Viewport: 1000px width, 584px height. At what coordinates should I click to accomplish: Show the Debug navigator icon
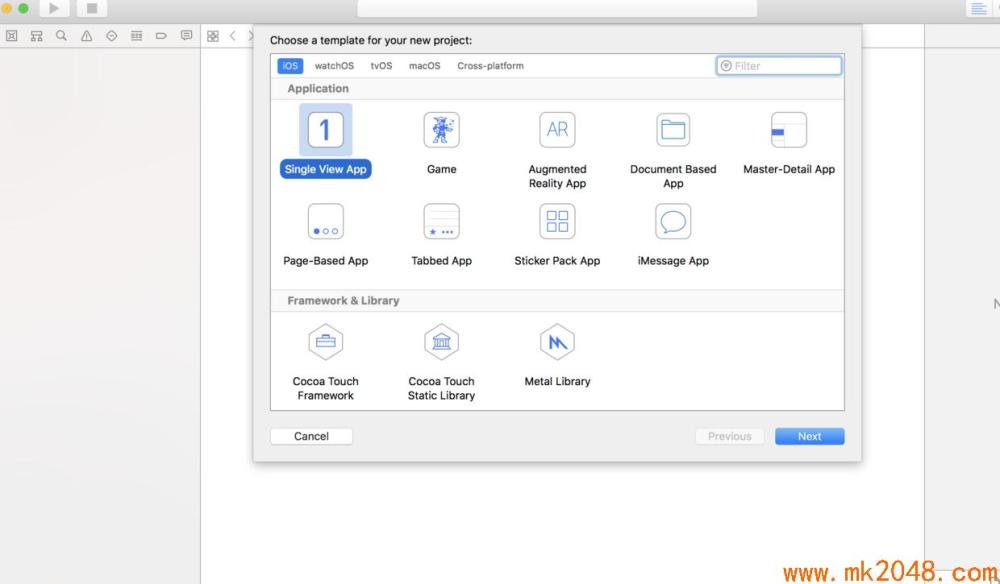click(x=136, y=36)
